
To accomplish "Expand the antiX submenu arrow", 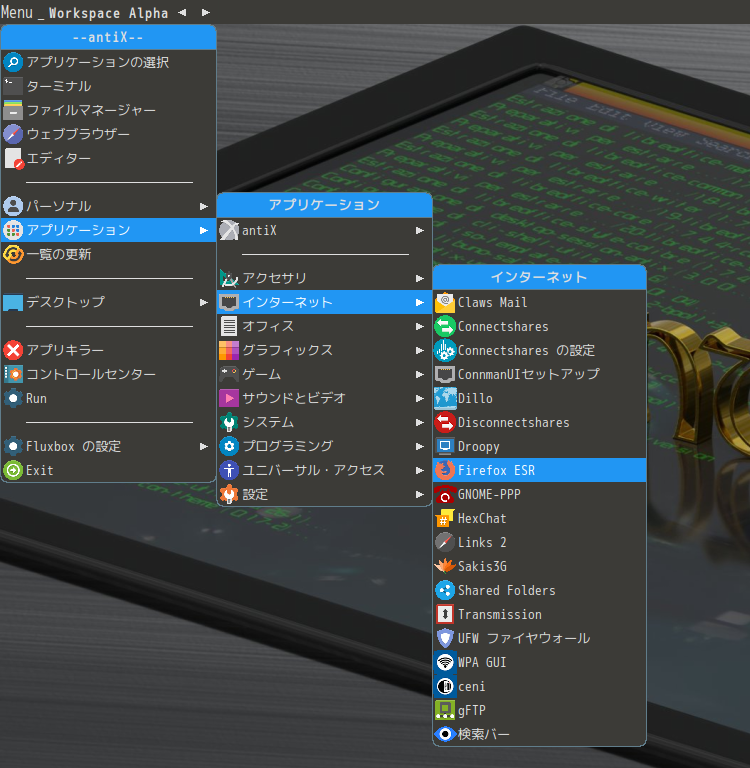I will tap(420, 230).
